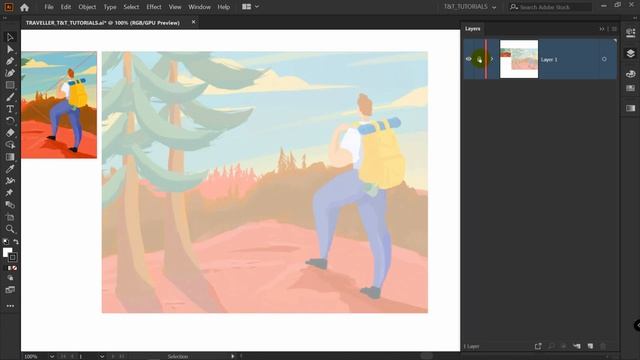Open the Effect menu
The height and width of the screenshot is (360, 640).
coord(154,7)
